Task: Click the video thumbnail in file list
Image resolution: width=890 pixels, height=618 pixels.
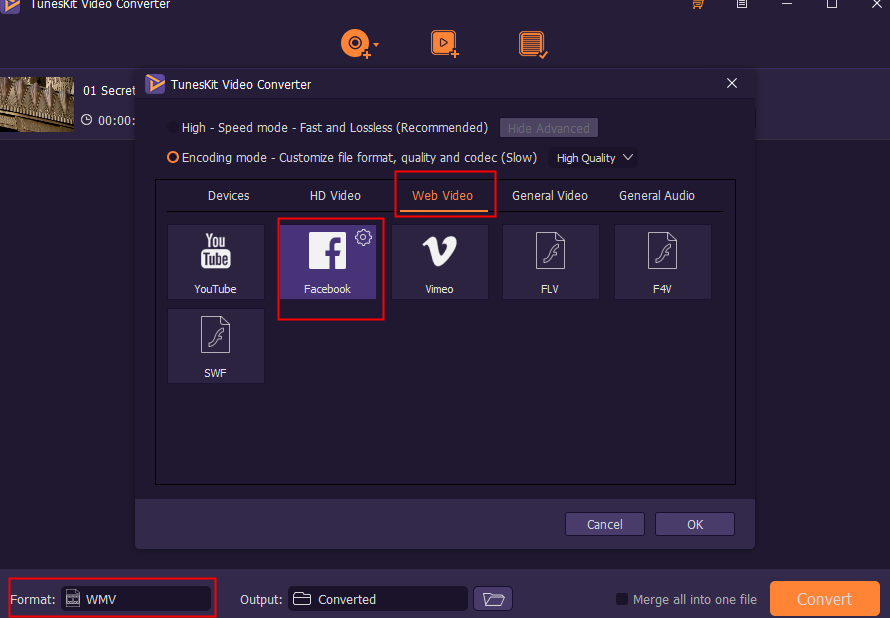Action: (x=37, y=104)
